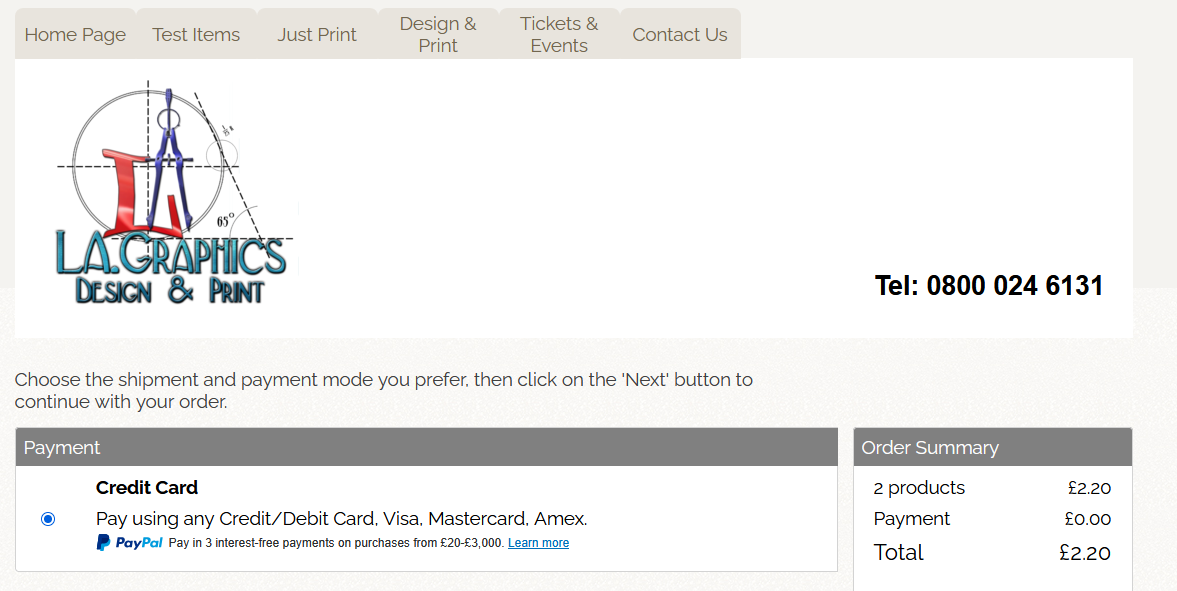Go to the Test Items tab

click(x=196, y=34)
